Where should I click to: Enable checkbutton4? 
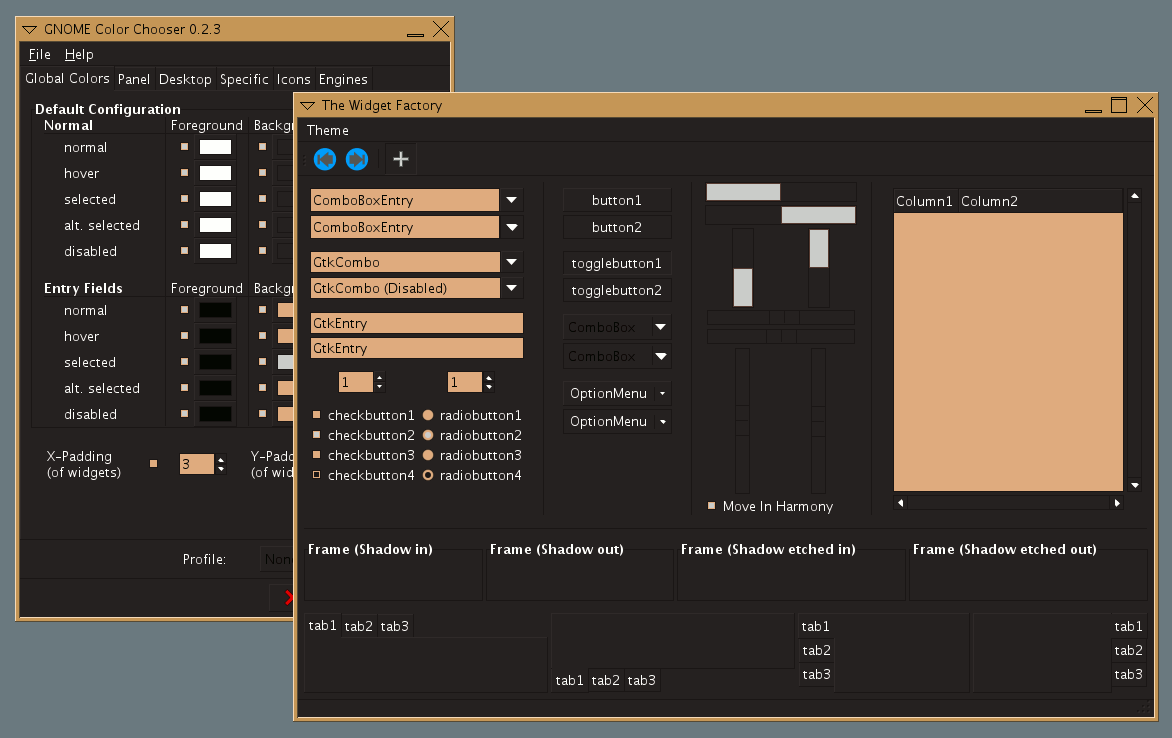click(316, 475)
